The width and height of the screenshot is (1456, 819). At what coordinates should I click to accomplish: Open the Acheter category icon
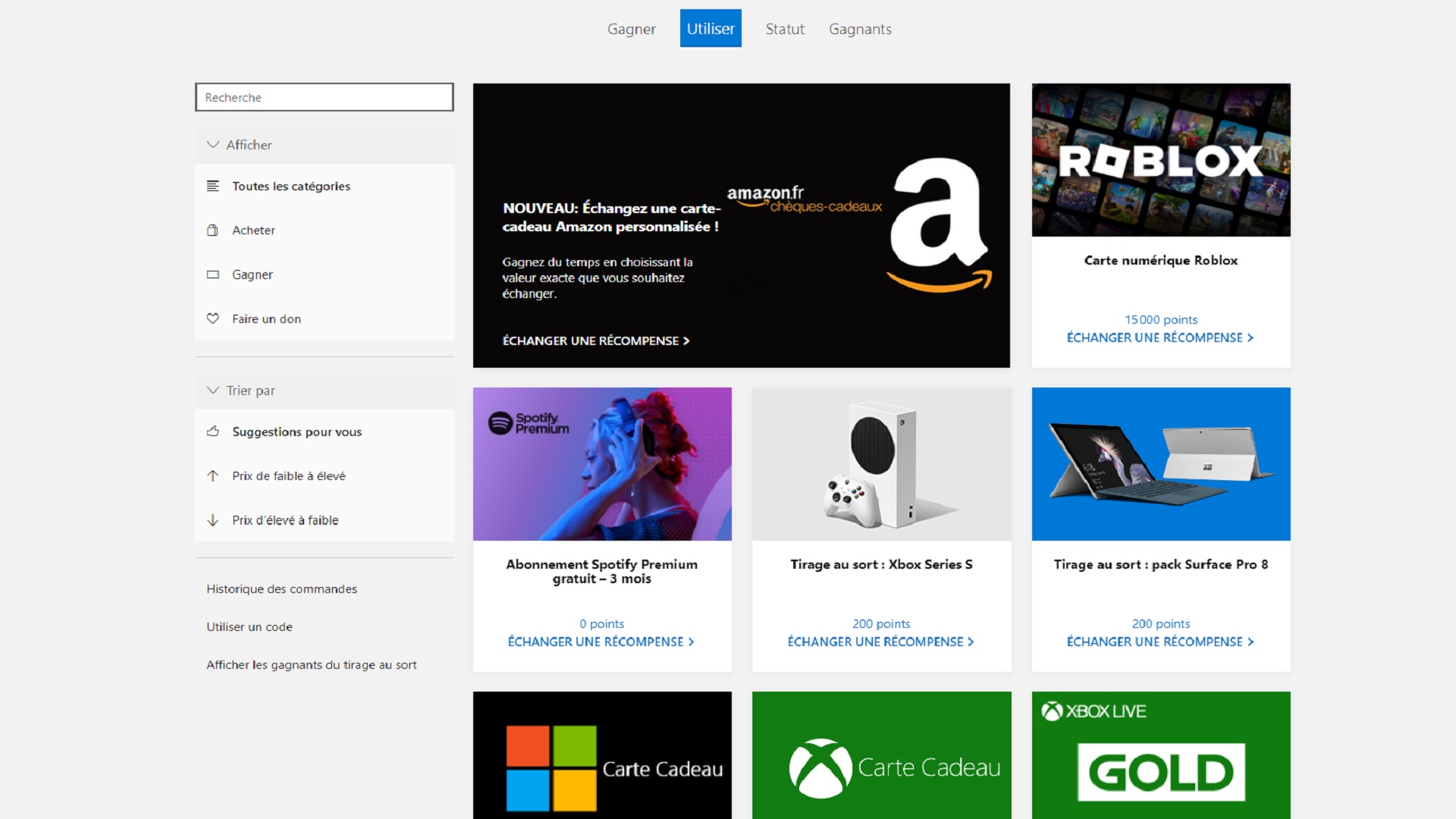click(x=213, y=230)
